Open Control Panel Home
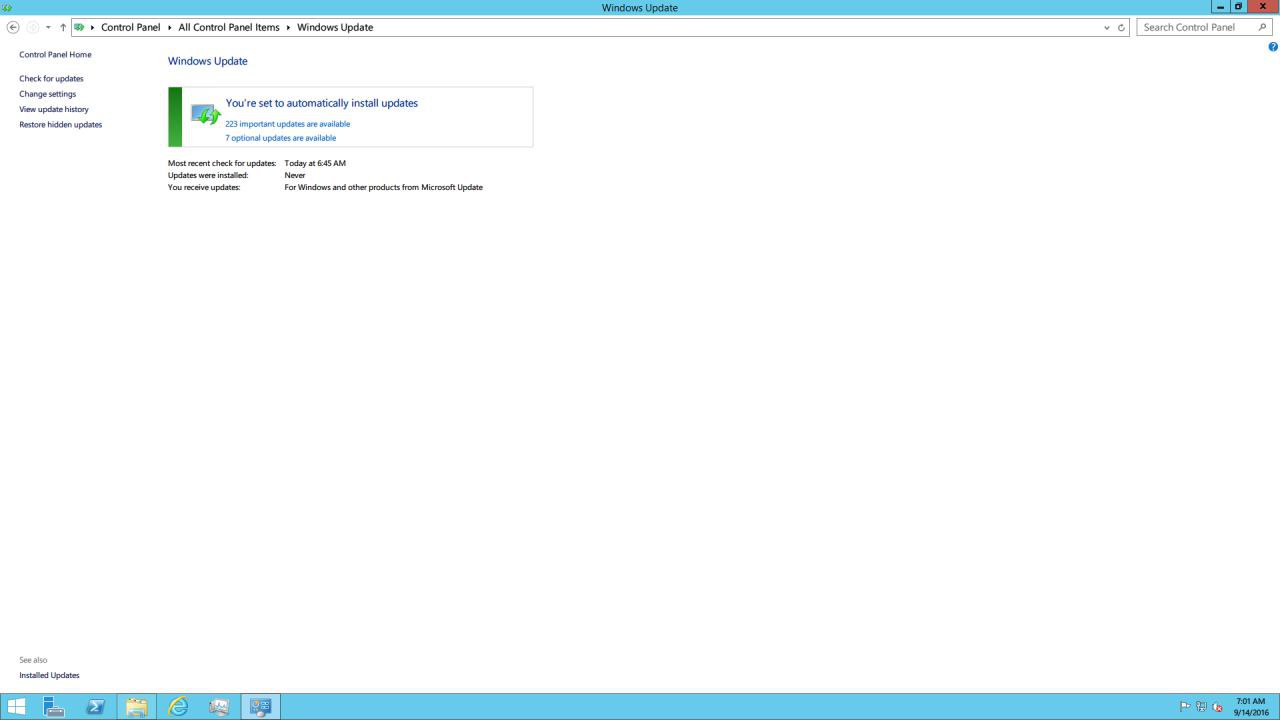The image size is (1280, 720). pos(55,55)
